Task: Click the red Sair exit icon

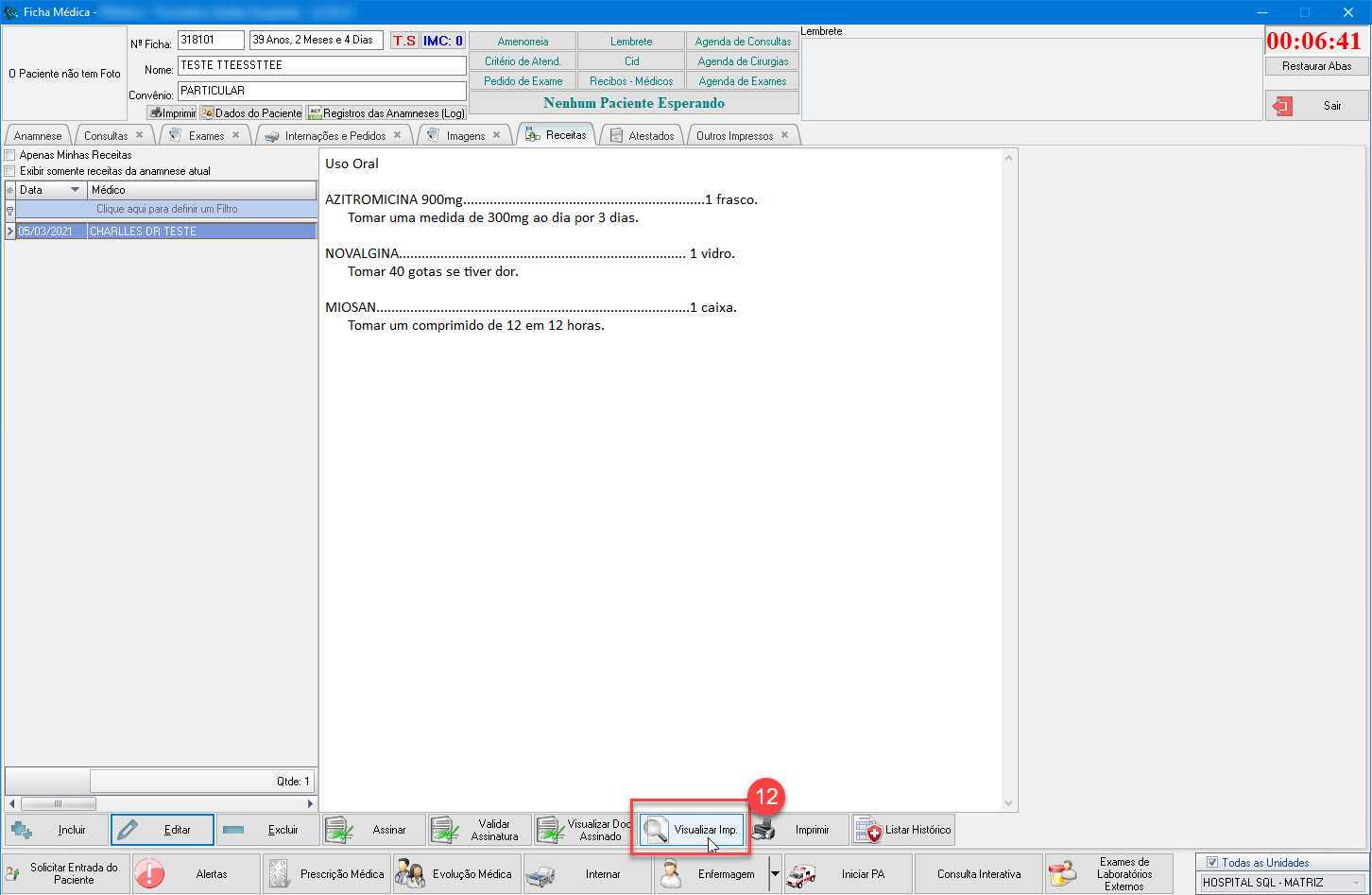Action: pos(1282,106)
